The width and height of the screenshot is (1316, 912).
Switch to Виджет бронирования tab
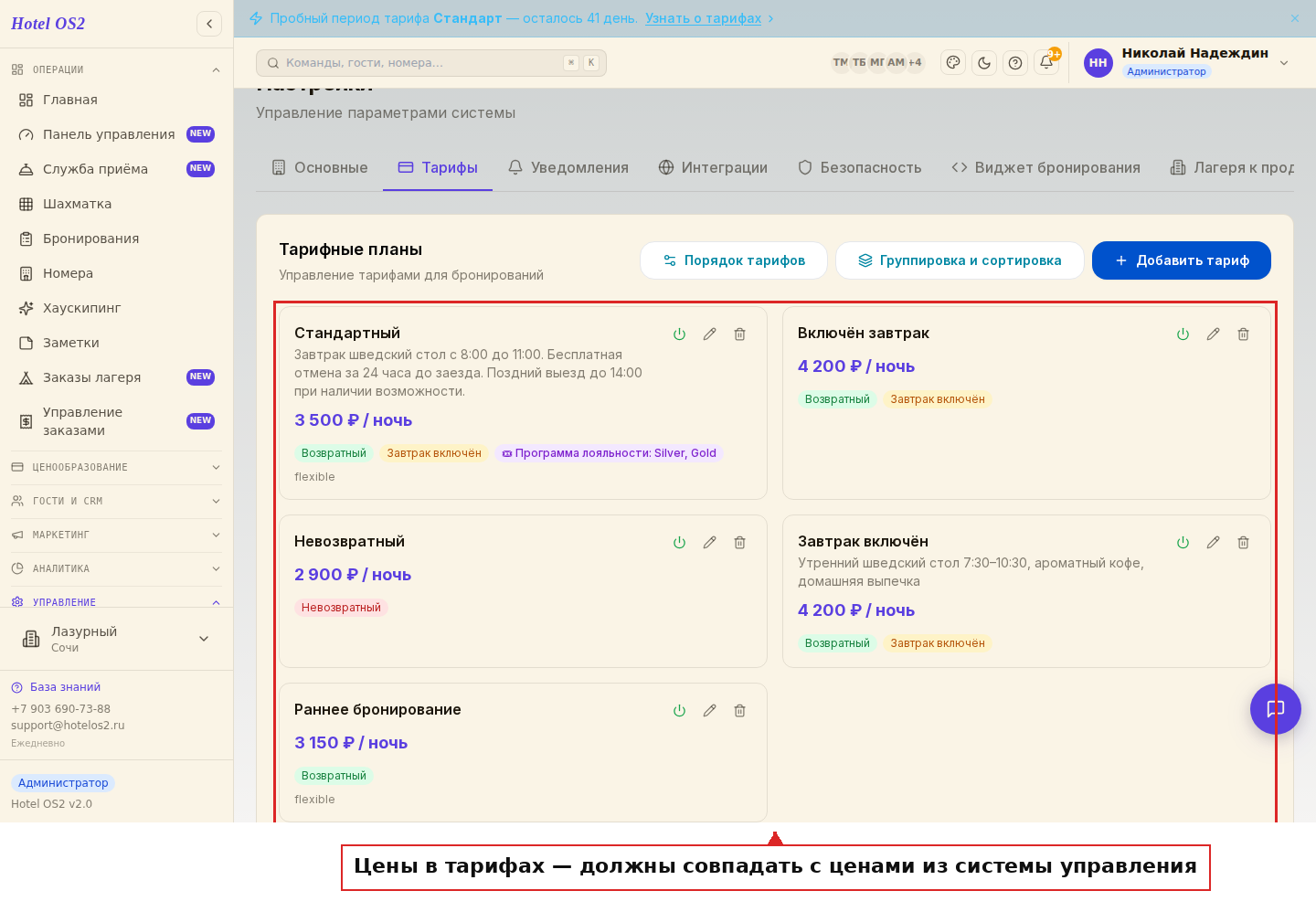coord(1045,168)
